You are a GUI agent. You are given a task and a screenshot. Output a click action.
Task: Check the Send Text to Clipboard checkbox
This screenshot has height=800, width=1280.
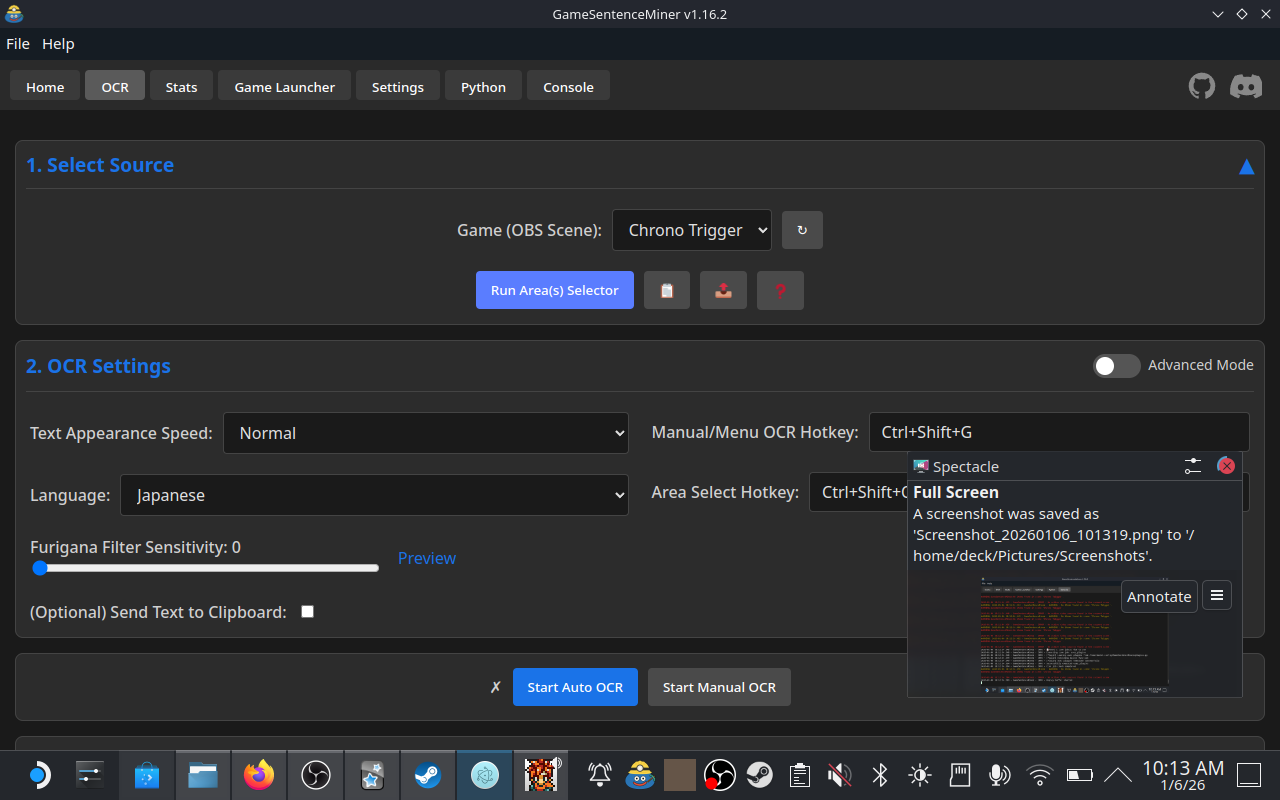(x=307, y=611)
